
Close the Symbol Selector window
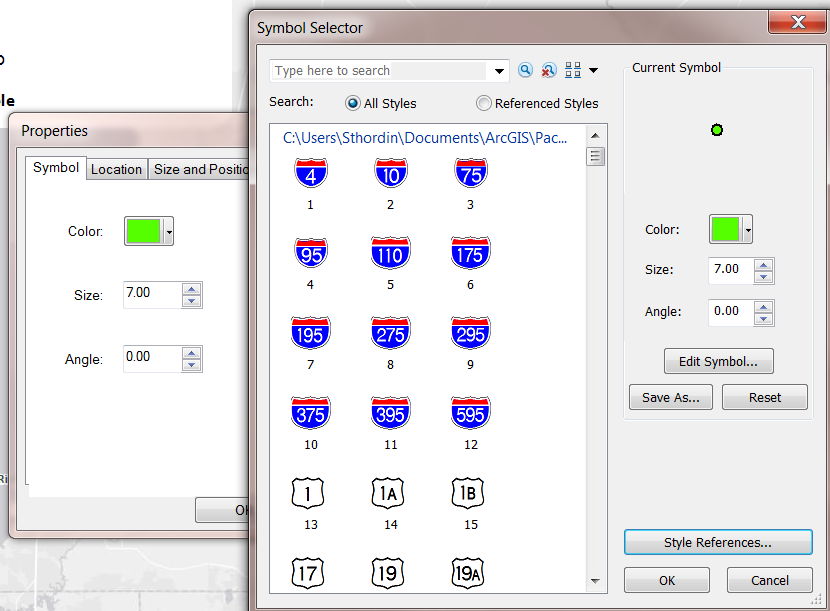797,22
